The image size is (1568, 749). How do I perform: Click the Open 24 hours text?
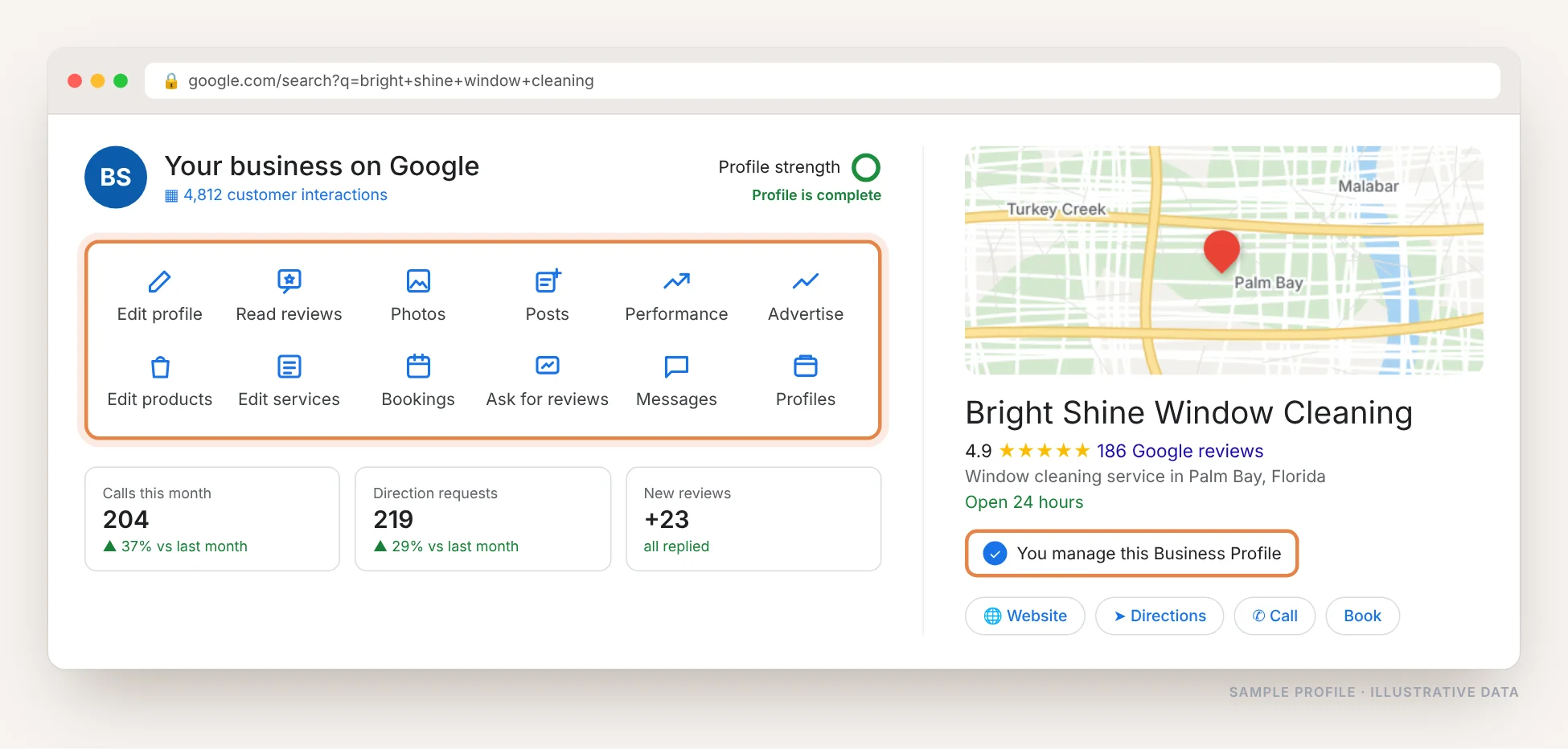[x=1024, y=502]
